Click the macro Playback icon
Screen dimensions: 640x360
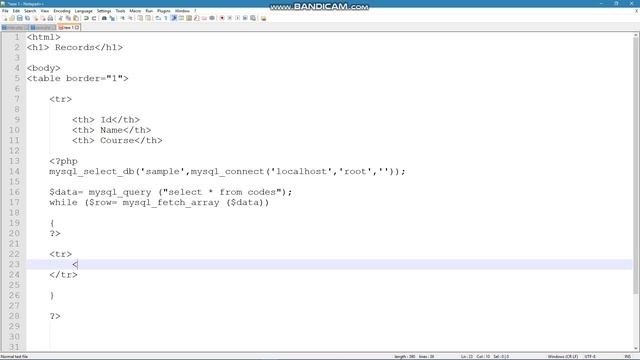pyautogui.click(x=238, y=18)
